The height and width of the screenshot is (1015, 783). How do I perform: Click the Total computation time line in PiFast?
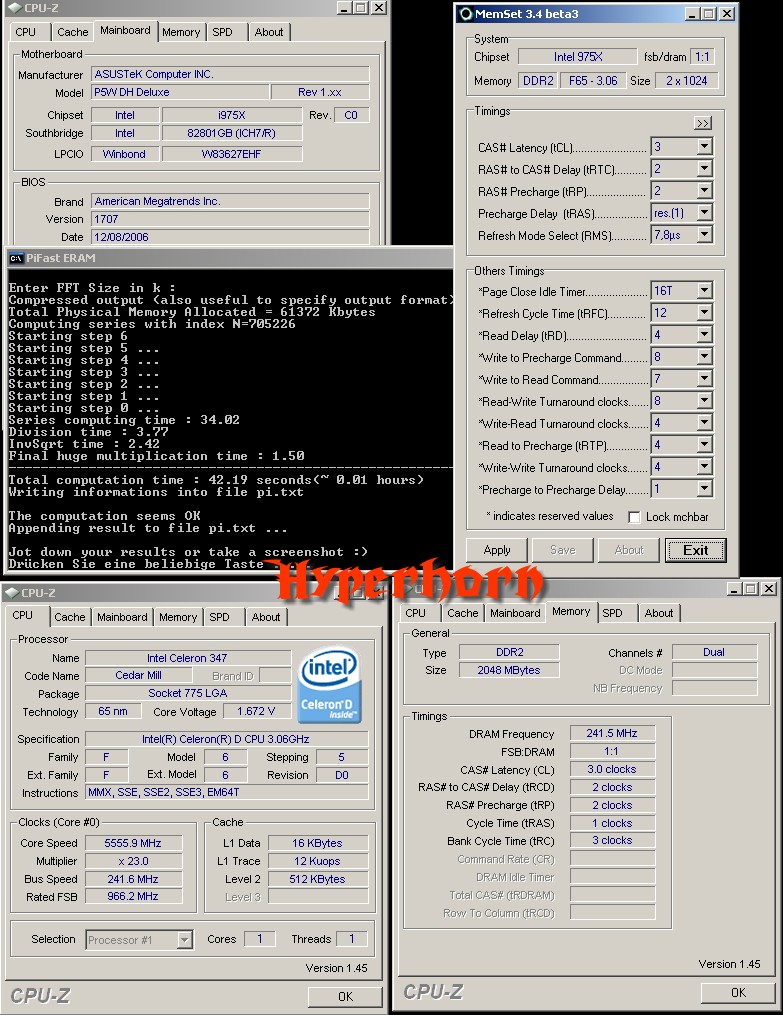click(x=216, y=480)
